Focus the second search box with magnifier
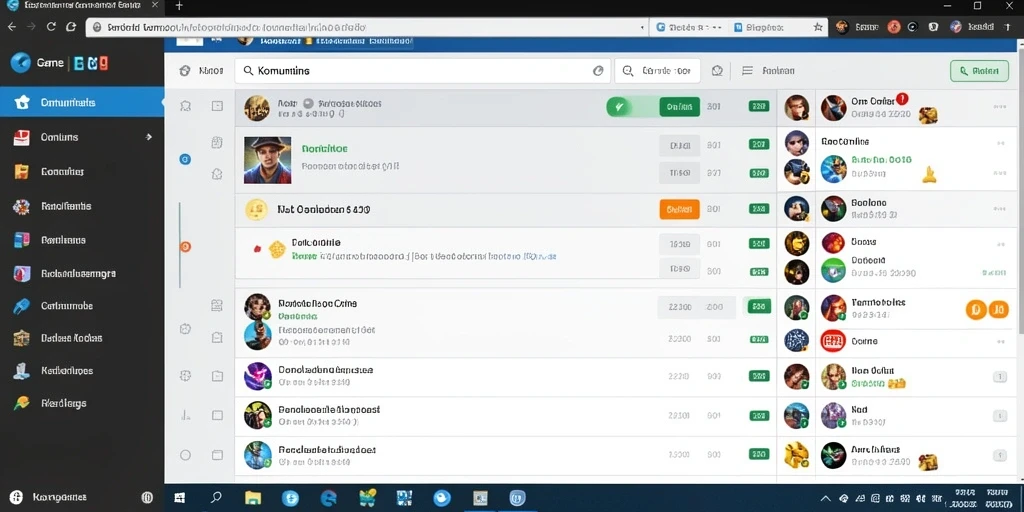The width and height of the screenshot is (1024, 512). click(x=658, y=71)
